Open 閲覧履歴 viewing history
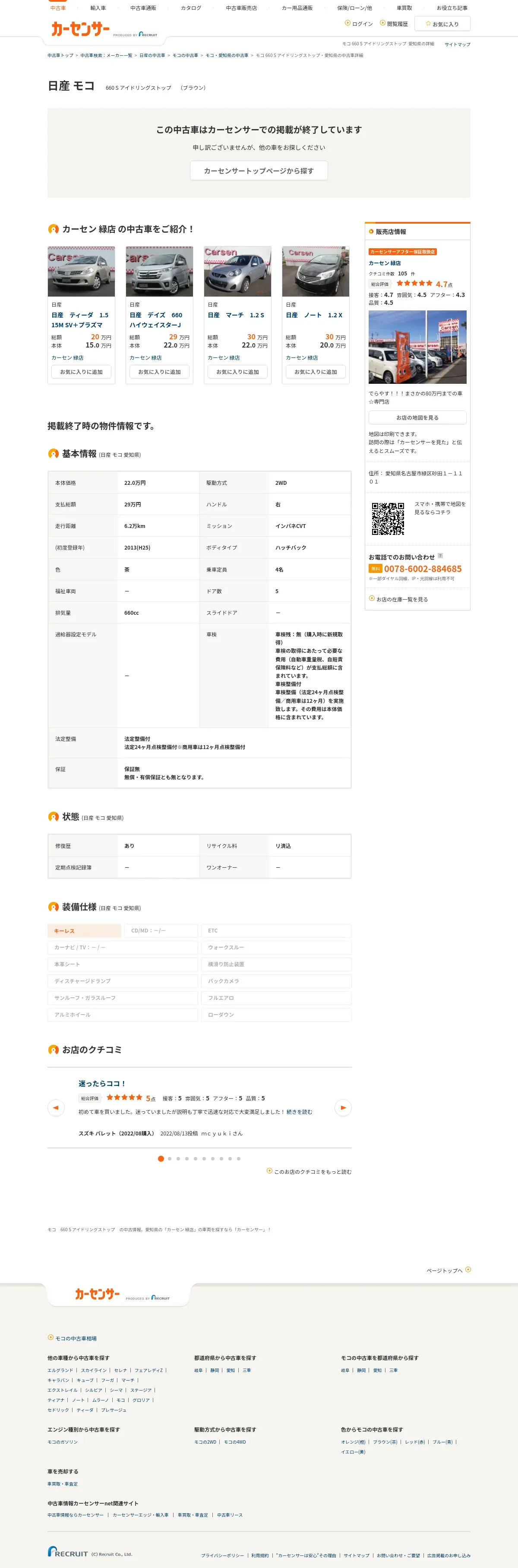Viewport: 518px width, 1568px height. 394,24
